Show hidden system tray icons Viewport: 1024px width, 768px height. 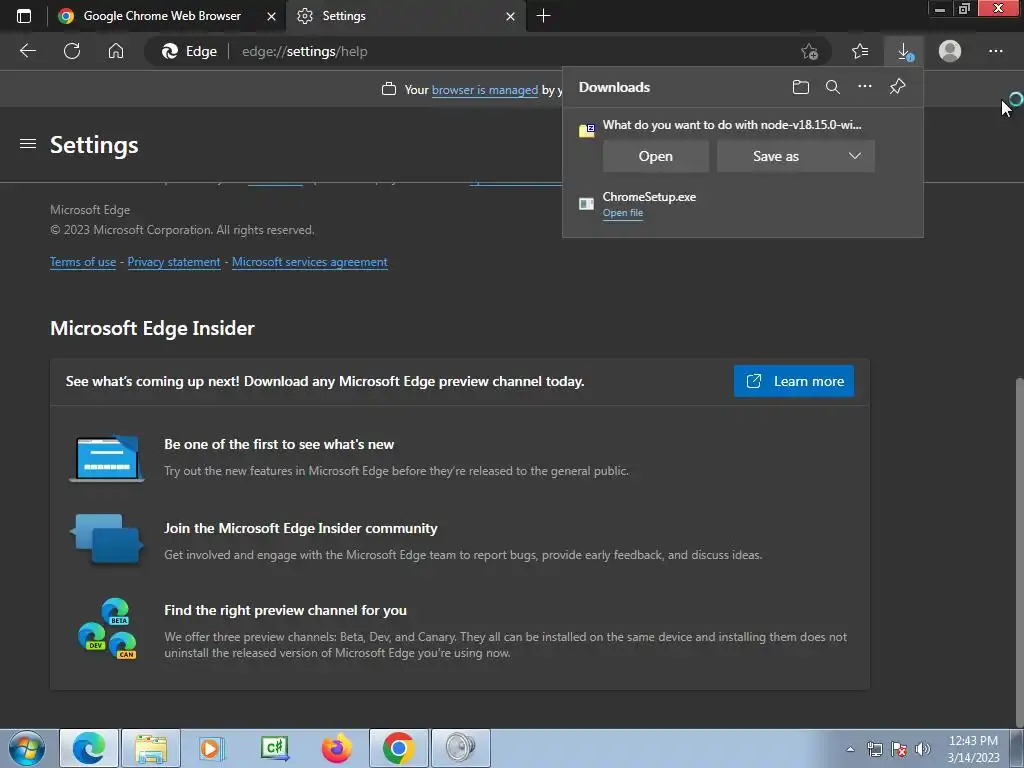[850, 749]
